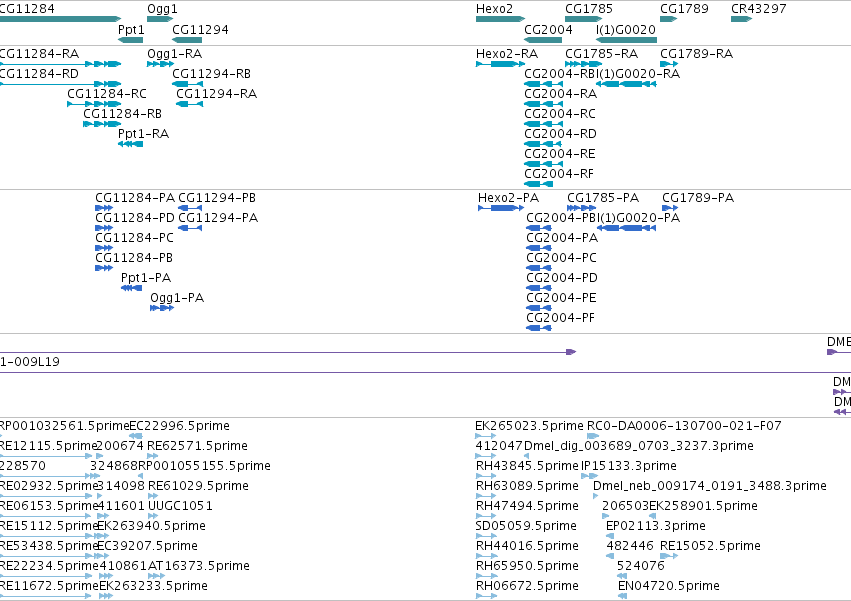This screenshot has height=601, width=851.
Task: Click the CG1789-RA transcript label
Action: pyautogui.click(x=696, y=54)
